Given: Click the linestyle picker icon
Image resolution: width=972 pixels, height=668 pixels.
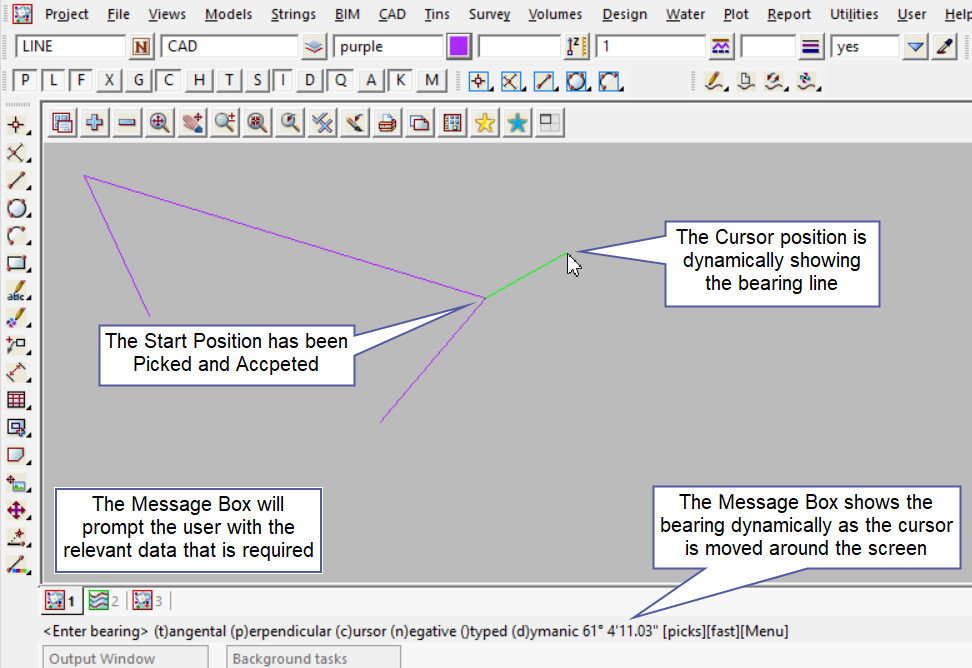Looking at the screenshot, I should point(720,46).
